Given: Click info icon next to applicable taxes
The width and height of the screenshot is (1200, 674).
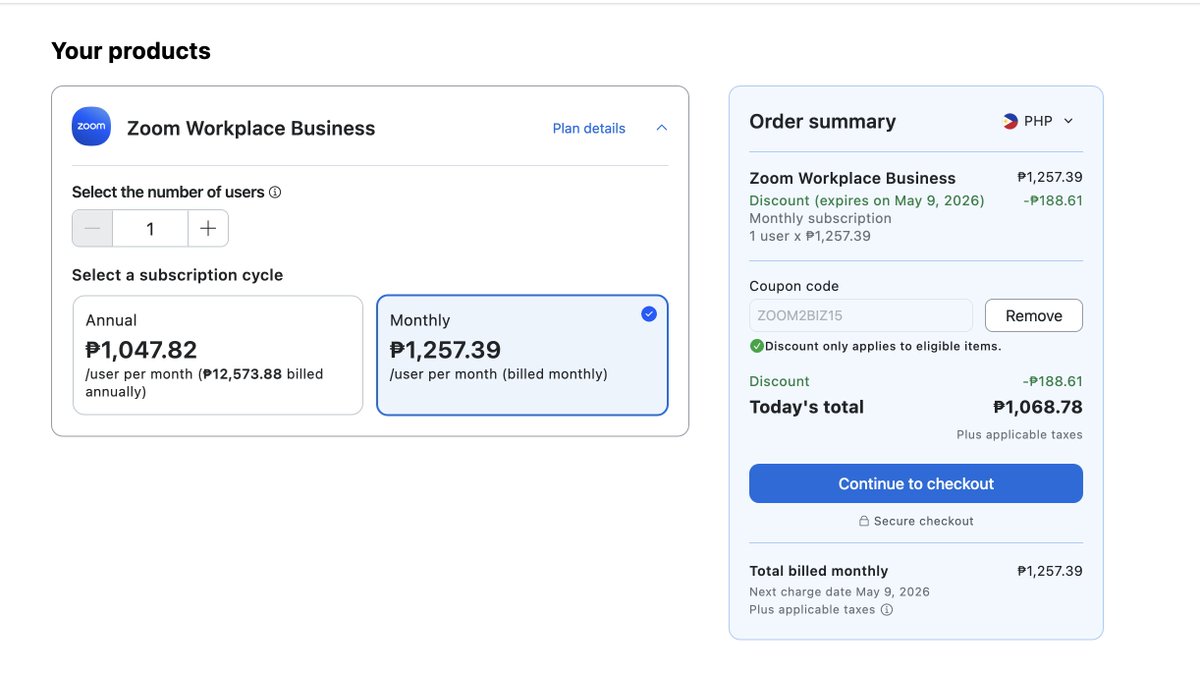Looking at the screenshot, I should tap(886, 610).
